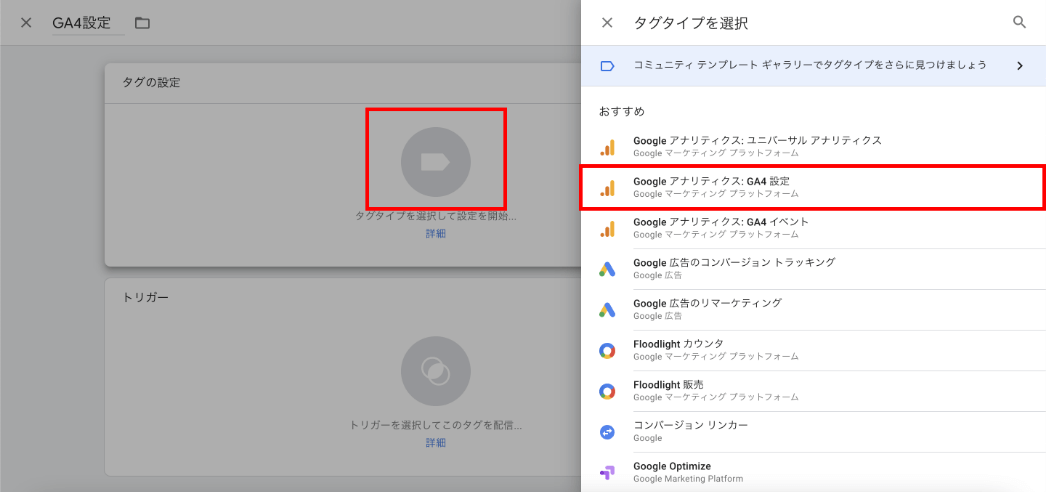Select the Google Optimize icon
Image resolution: width=1046 pixels, height=492 pixels.
[x=607, y=473]
